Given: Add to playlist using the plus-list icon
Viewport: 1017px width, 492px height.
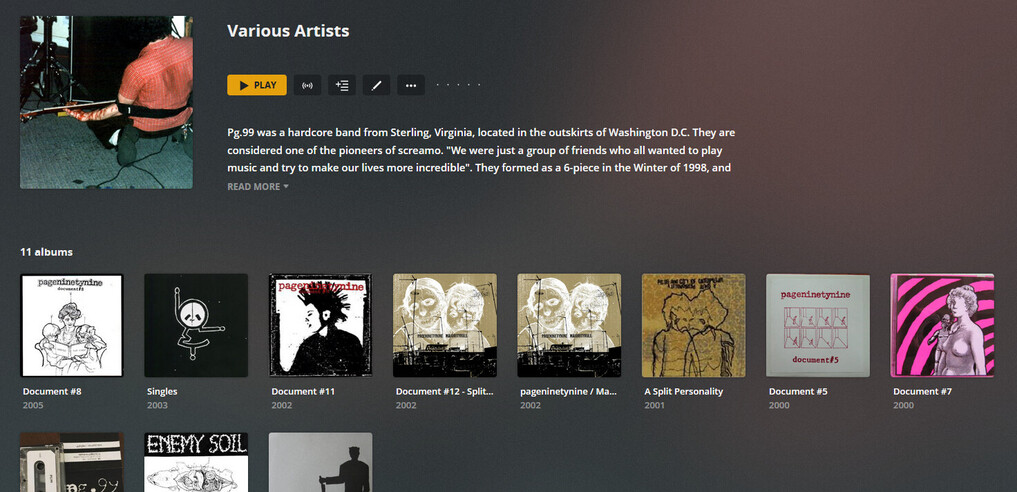Looking at the screenshot, I should point(342,85).
